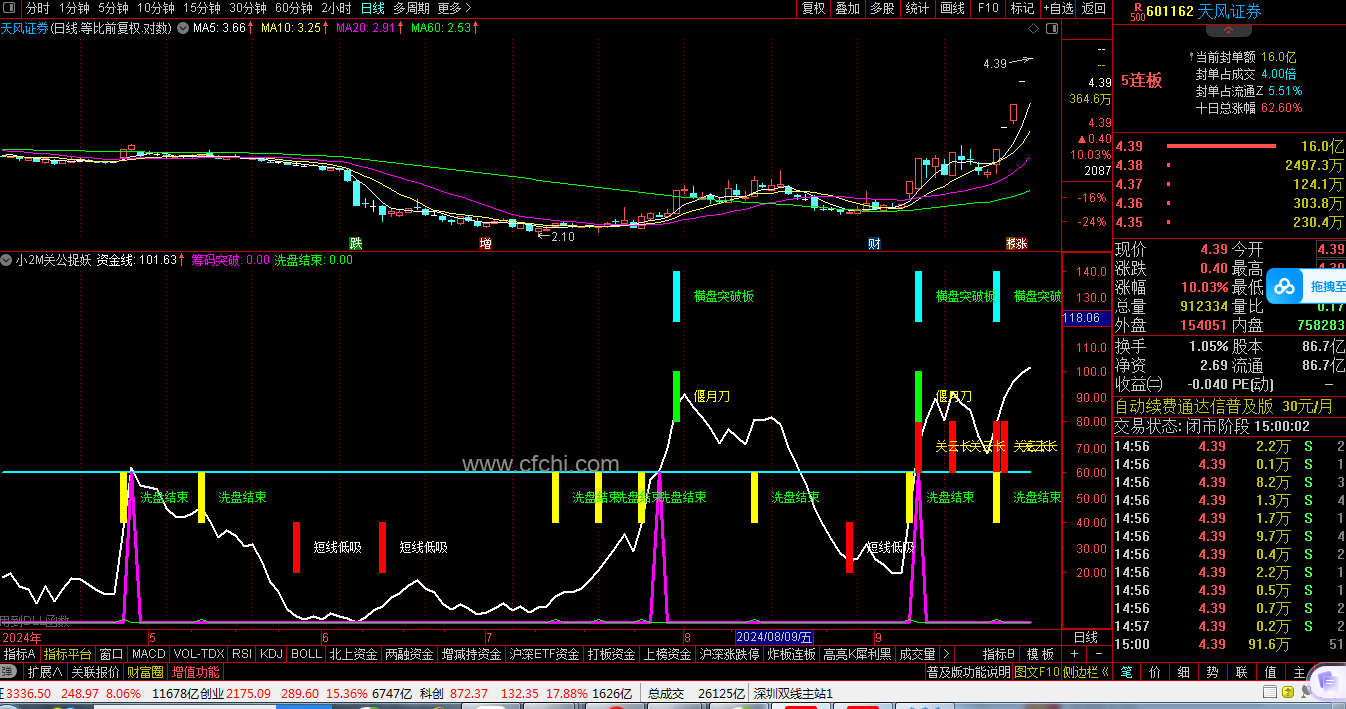The height and width of the screenshot is (709, 1346).
Task: Select the 指标平台 tab
Action: [68, 654]
